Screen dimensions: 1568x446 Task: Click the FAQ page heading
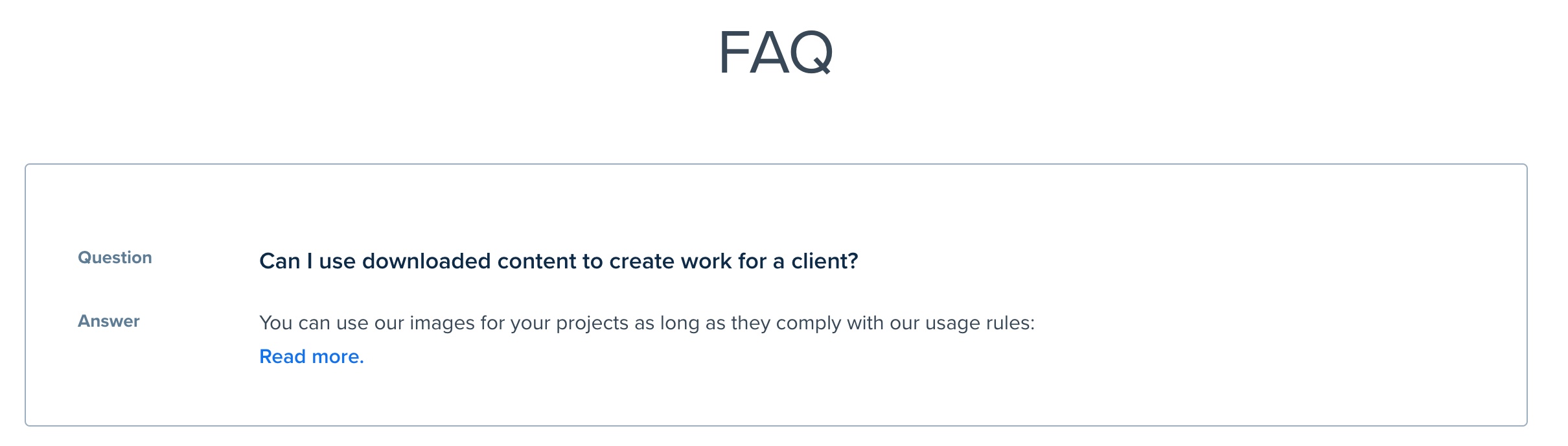pos(776,53)
